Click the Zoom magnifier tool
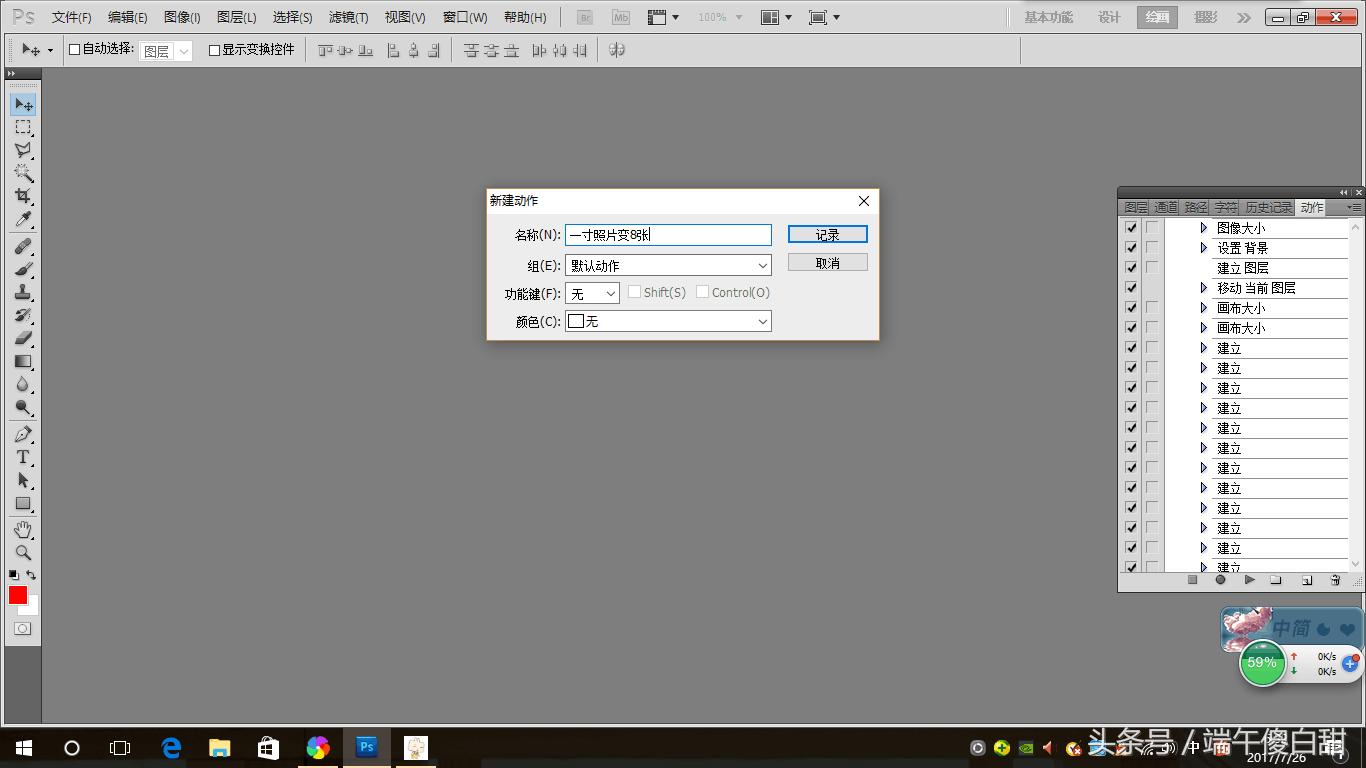Image resolution: width=1366 pixels, height=768 pixels. point(23,553)
